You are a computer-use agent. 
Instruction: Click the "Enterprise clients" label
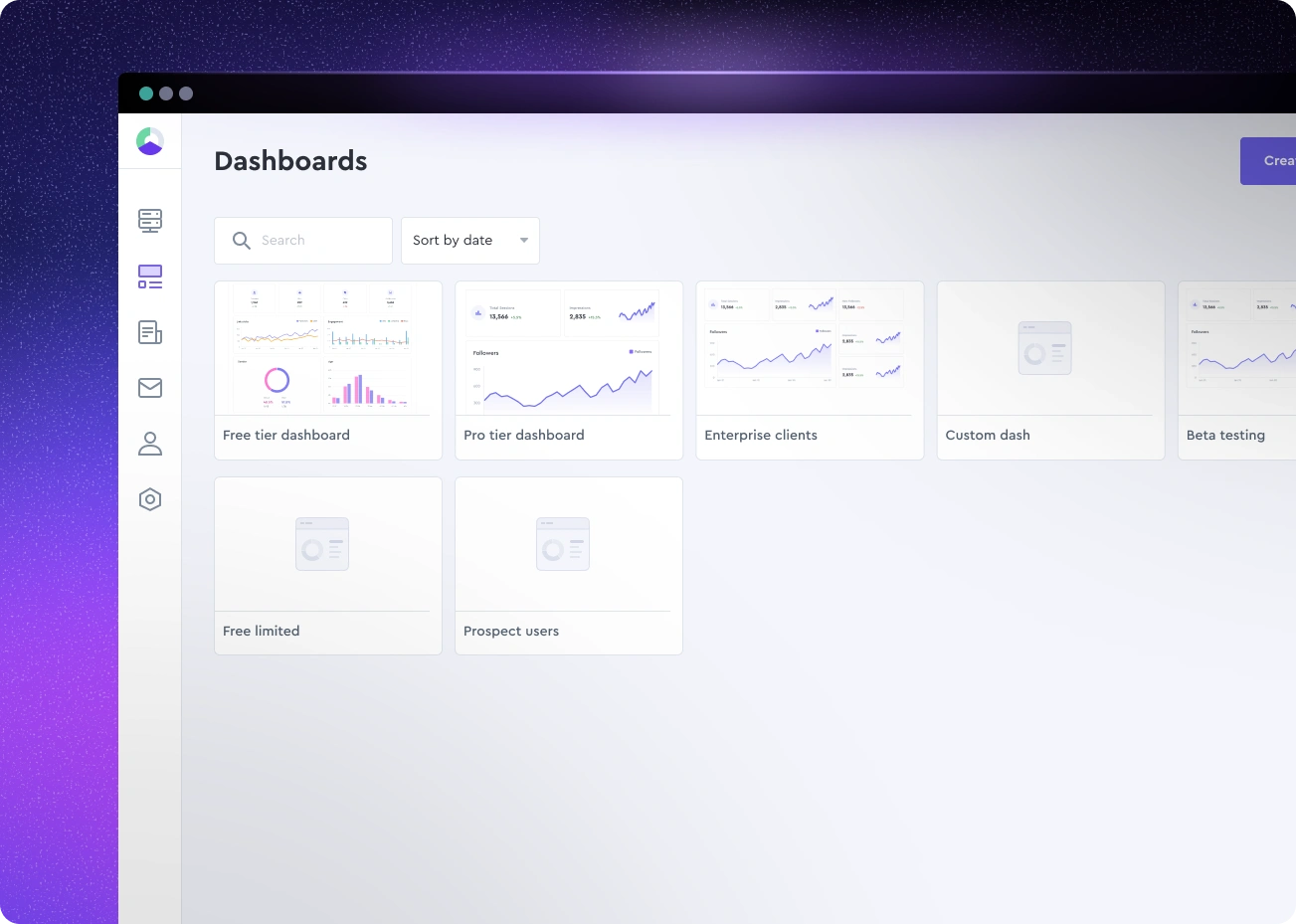(761, 436)
